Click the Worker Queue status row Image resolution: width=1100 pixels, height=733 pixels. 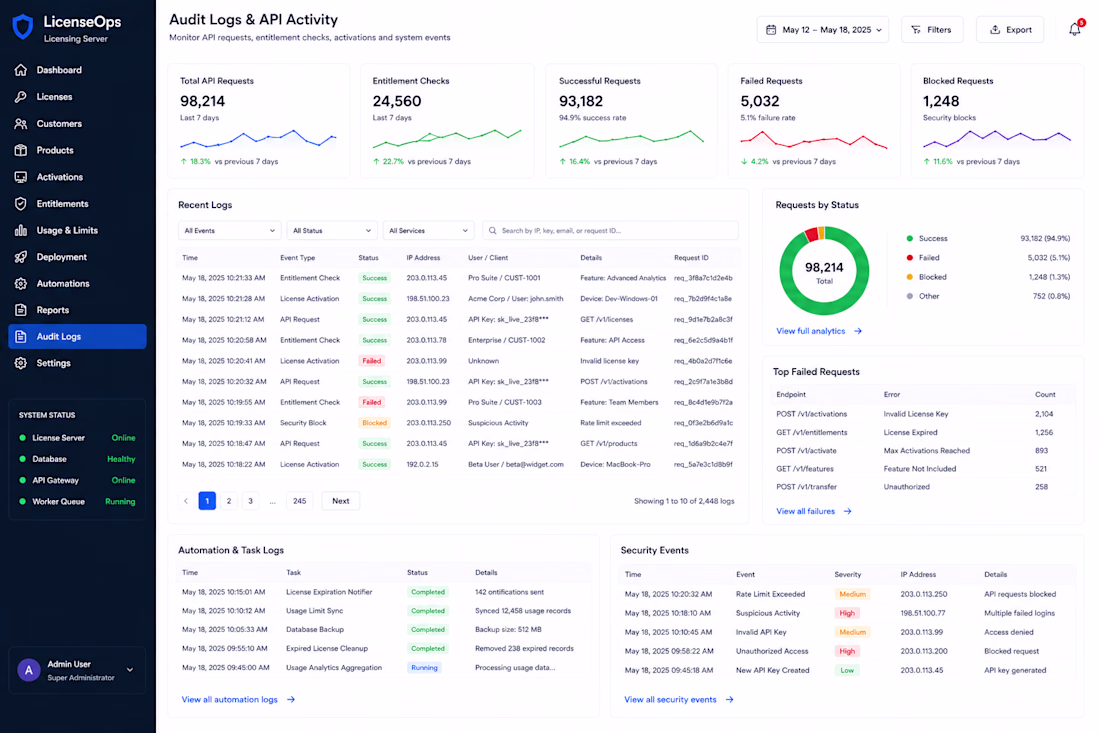pyautogui.click(x=77, y=502)
